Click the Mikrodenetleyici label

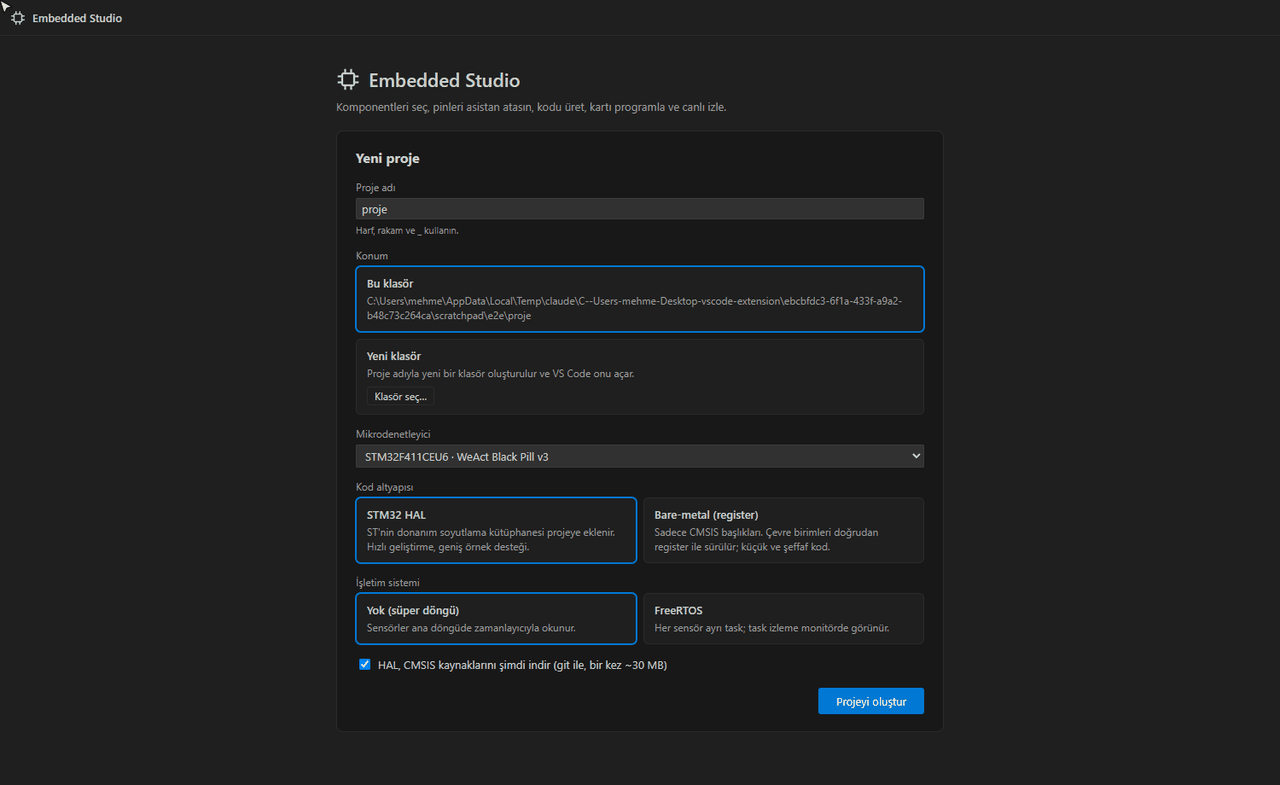pyautogui.click(x=394, y=434)
